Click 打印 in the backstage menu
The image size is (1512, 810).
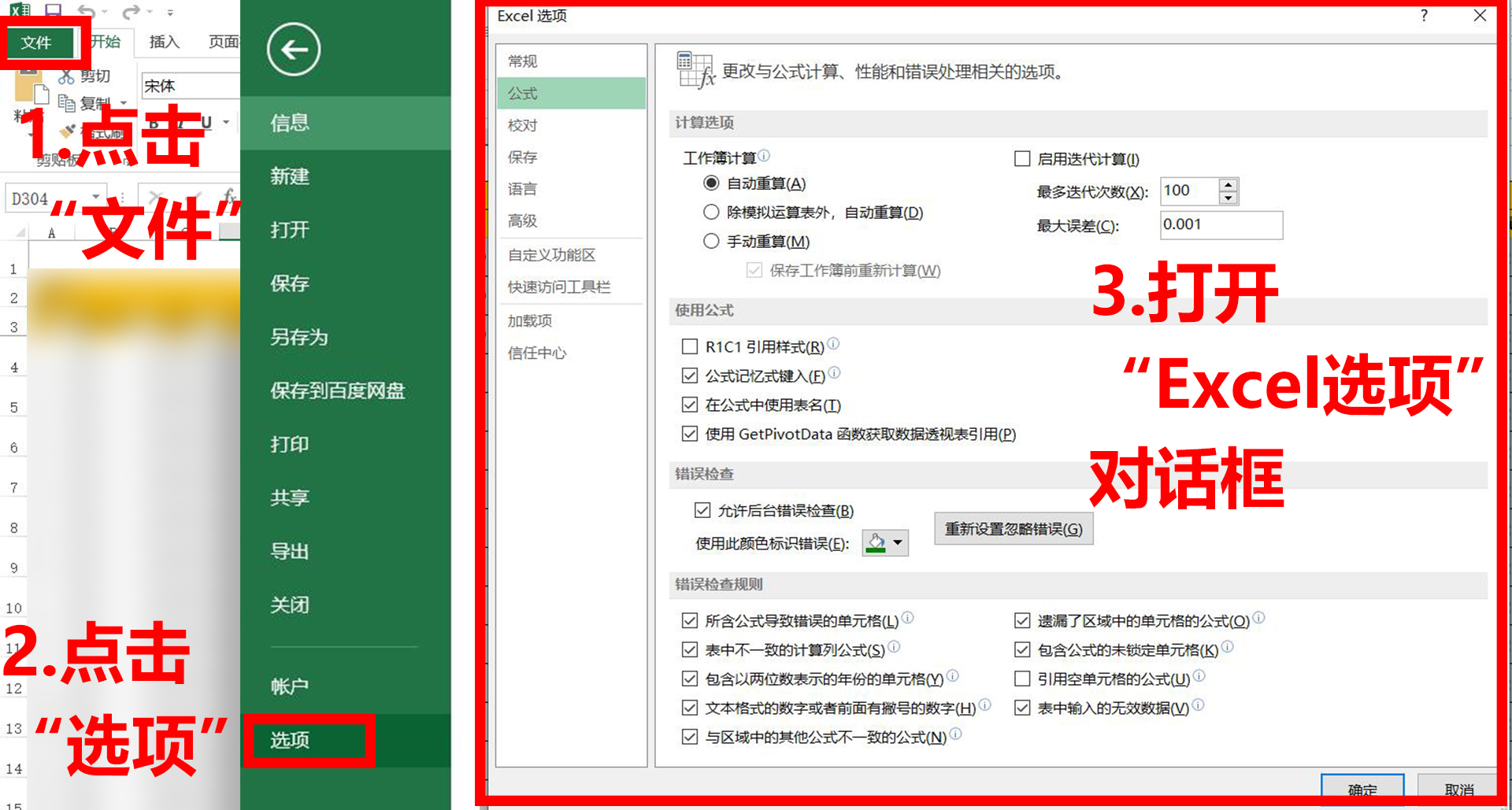click(346, 444)
